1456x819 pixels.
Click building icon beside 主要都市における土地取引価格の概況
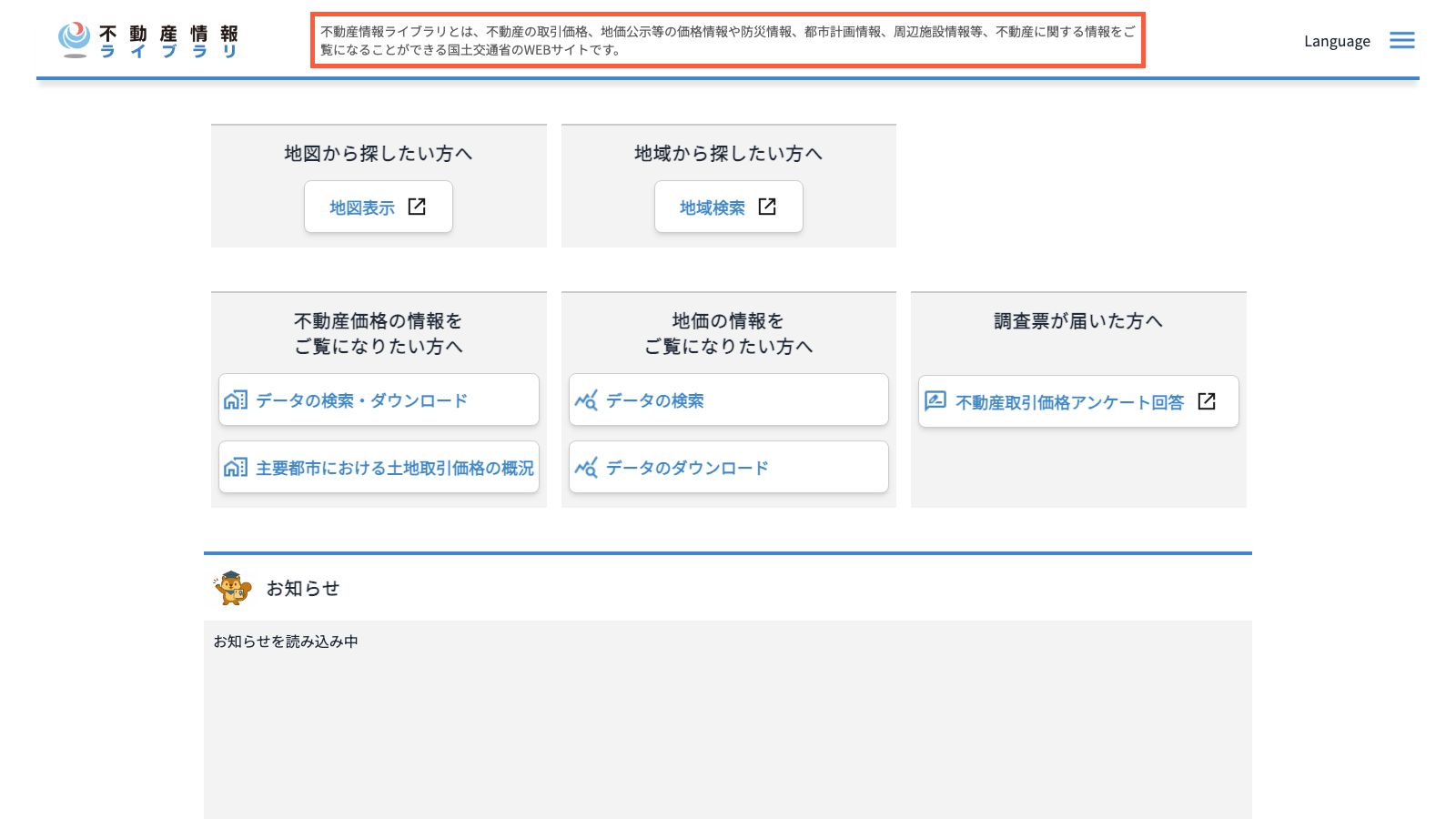tap(236, 467)
